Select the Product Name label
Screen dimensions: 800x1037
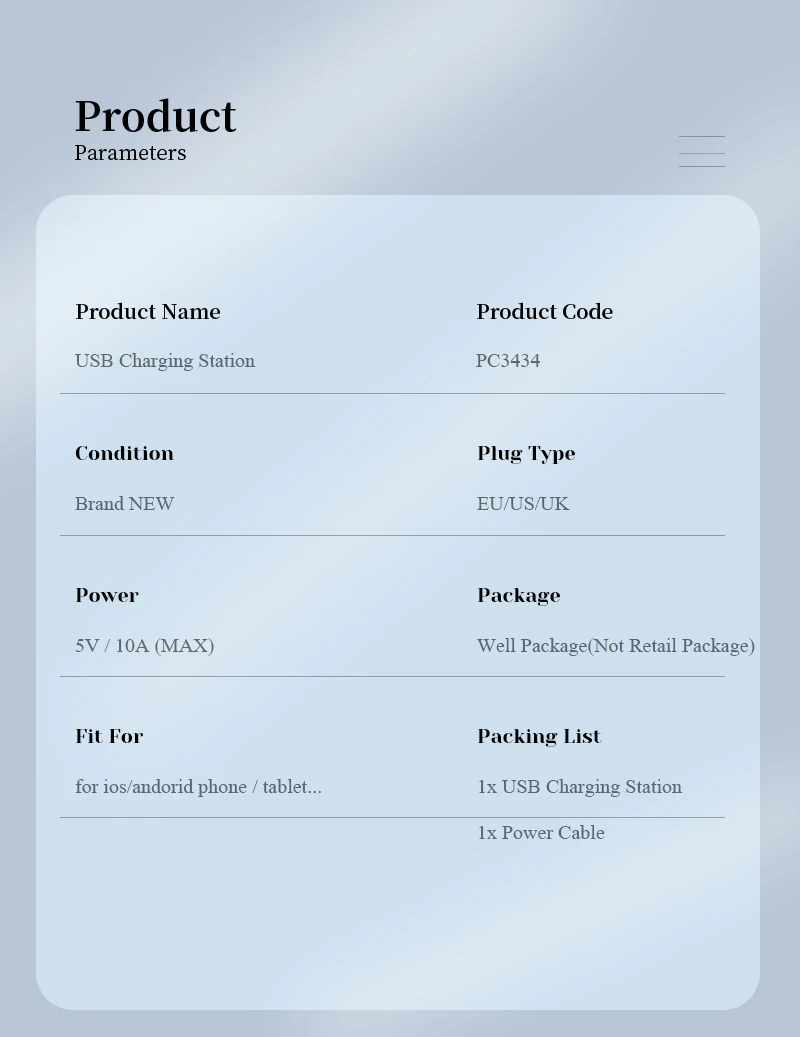coord(148,311)
